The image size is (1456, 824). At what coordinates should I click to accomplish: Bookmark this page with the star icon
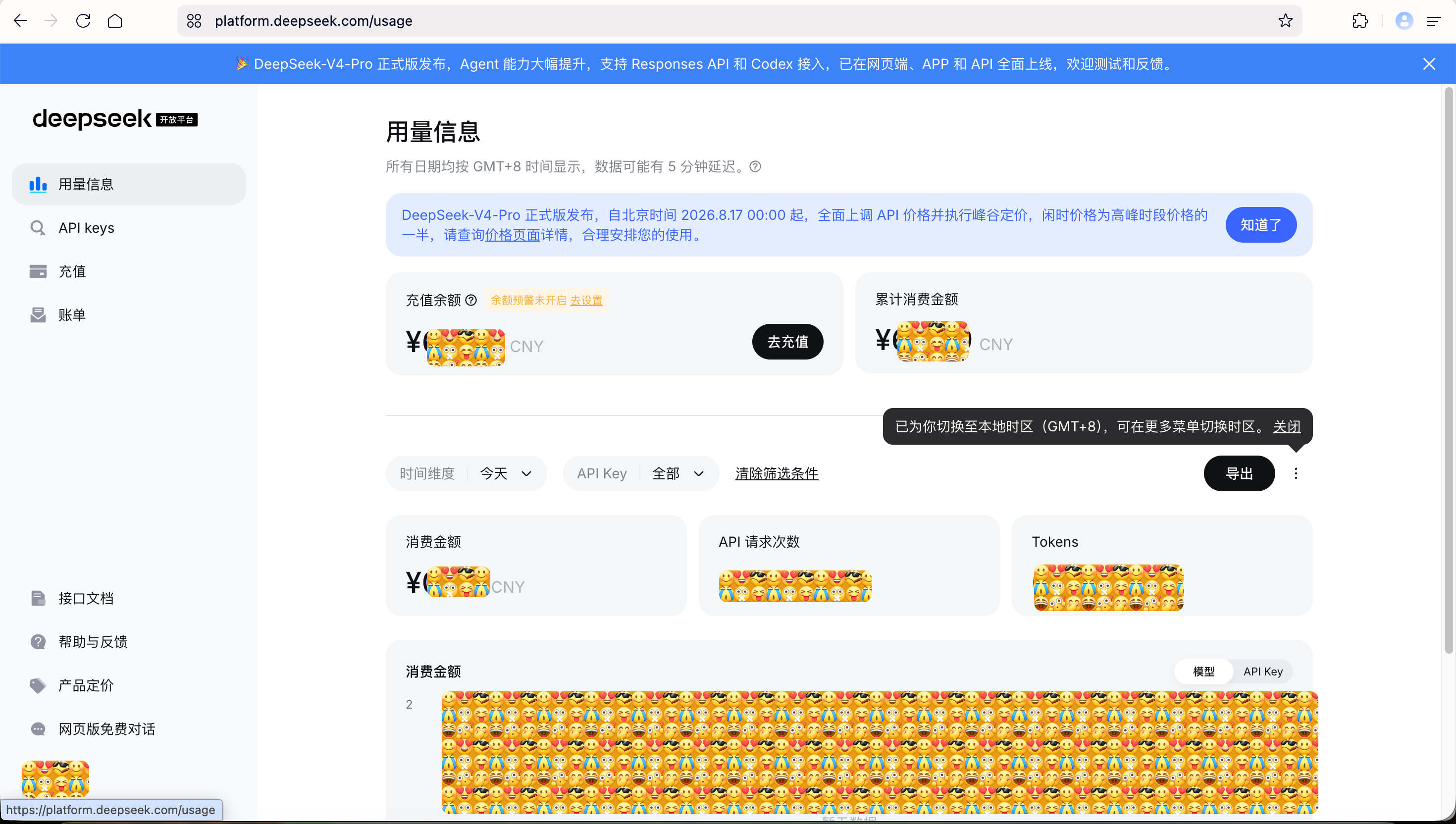pyautogui.click(x=1285, y=21)
